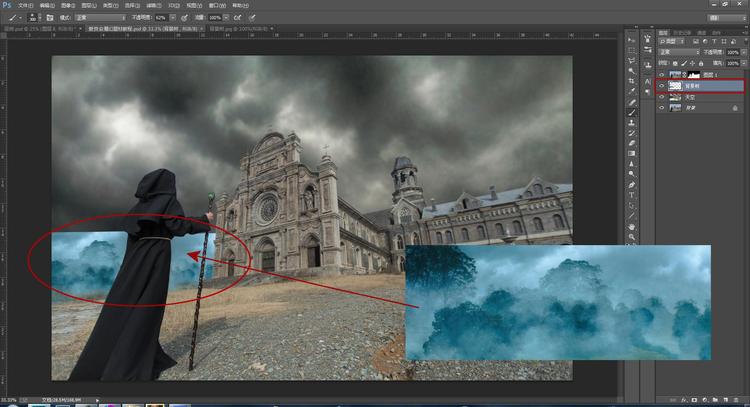Select the Crop tool
This screenshot has height=407, width=750.
631,81
